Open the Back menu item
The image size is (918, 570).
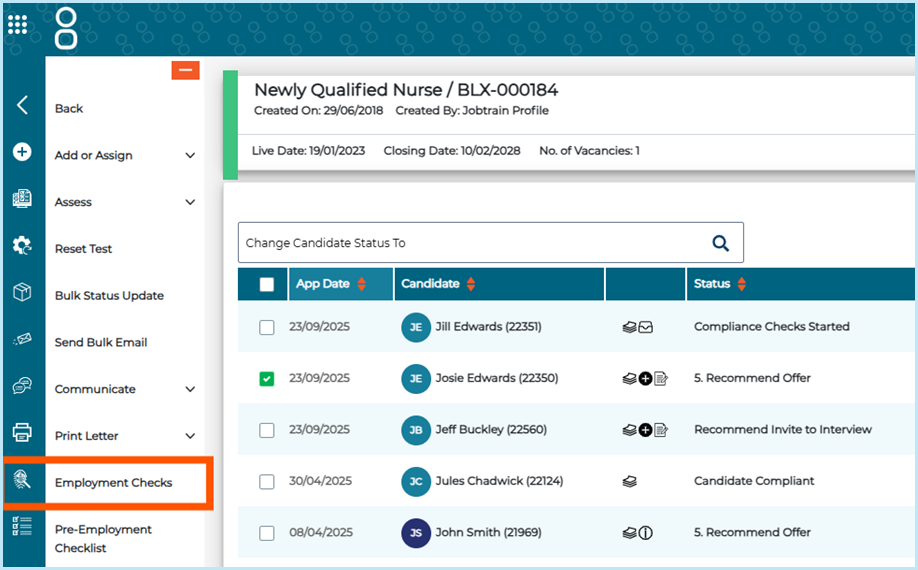click(x=69, y=109)
